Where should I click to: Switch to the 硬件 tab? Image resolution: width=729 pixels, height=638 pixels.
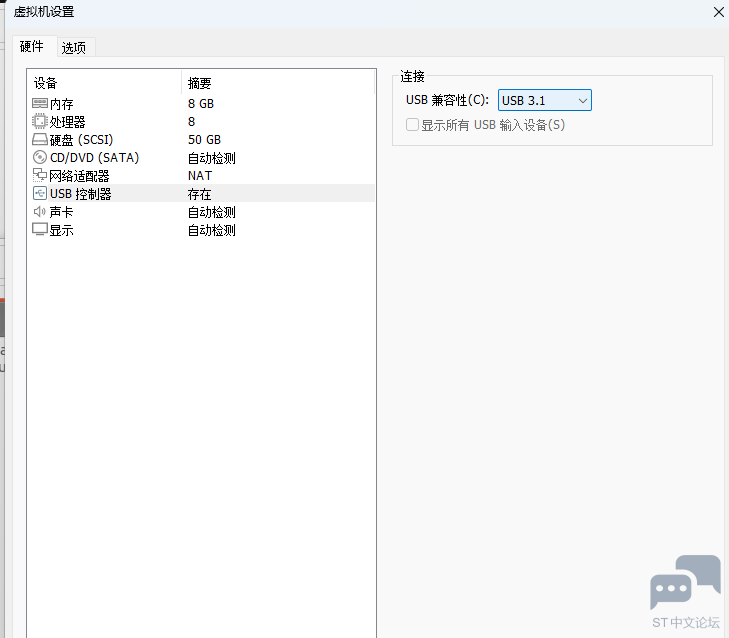tap(32, 47)
